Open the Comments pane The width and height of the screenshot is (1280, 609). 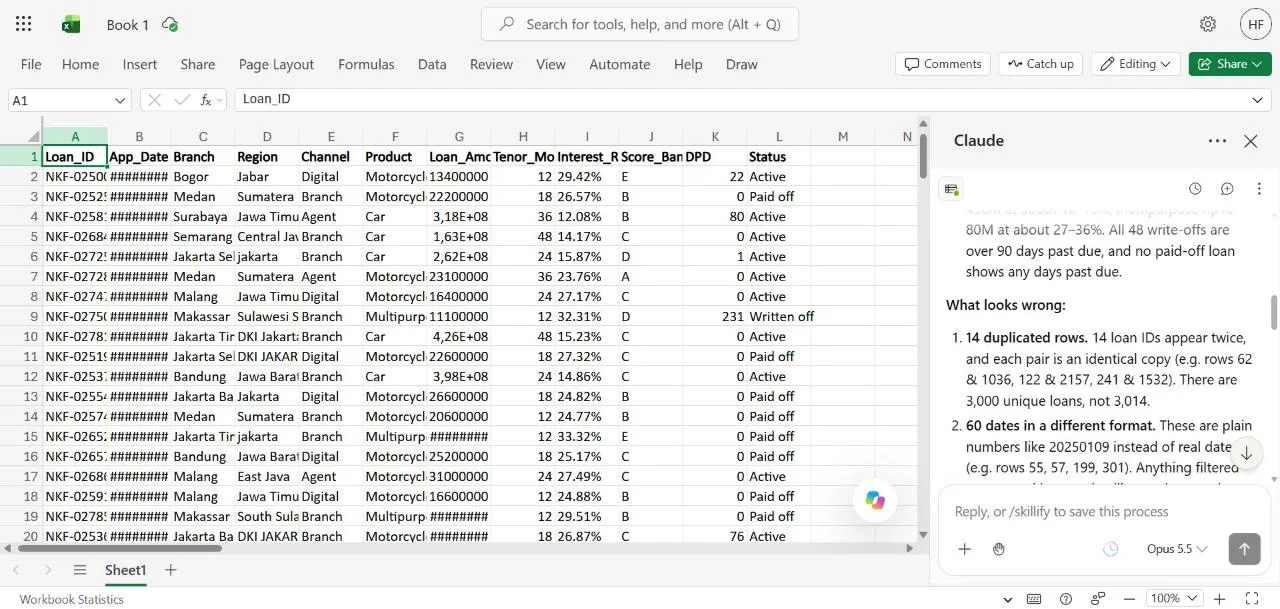(943, 64)
